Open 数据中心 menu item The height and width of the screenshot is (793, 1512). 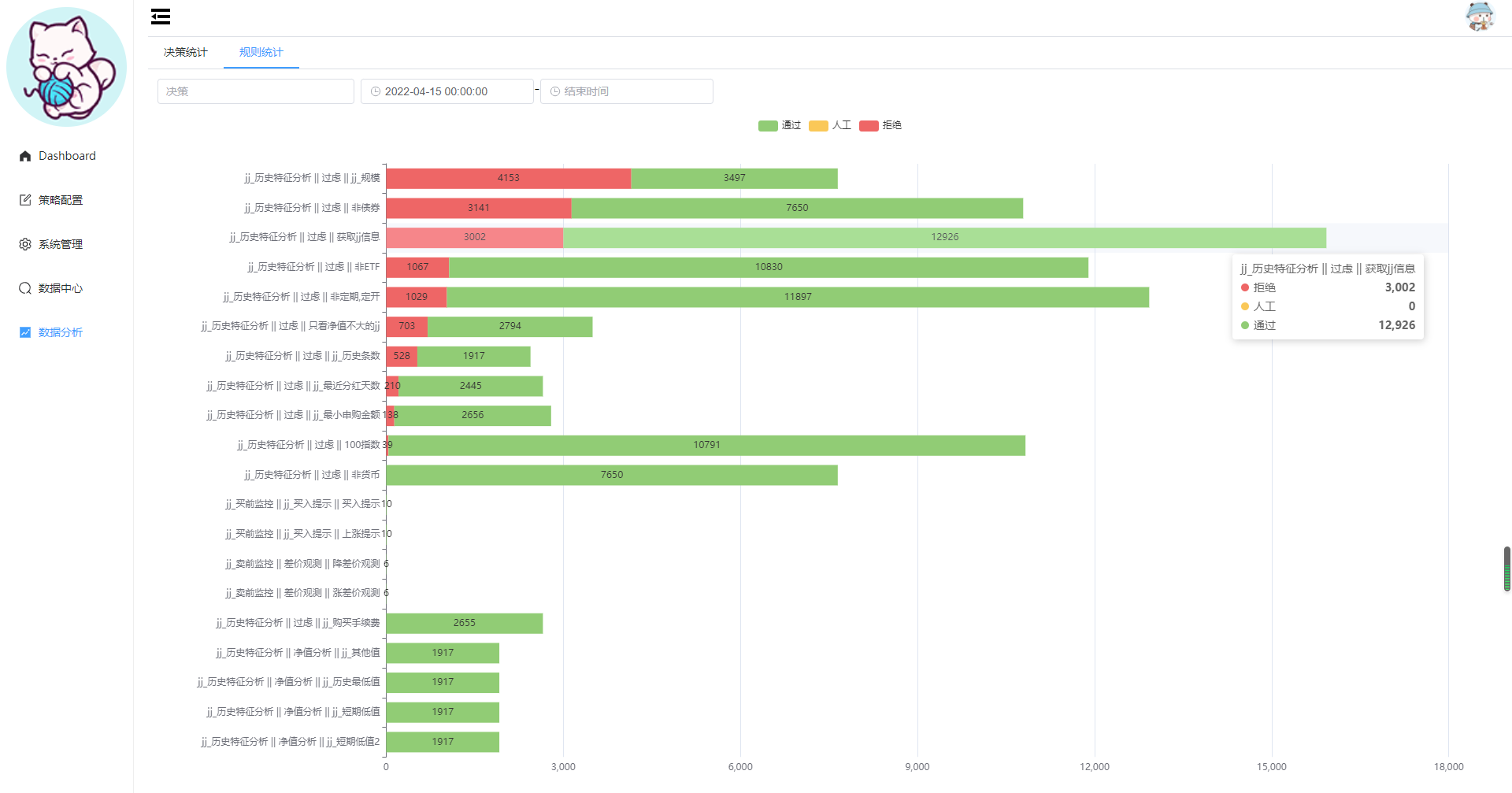point(67,288)
